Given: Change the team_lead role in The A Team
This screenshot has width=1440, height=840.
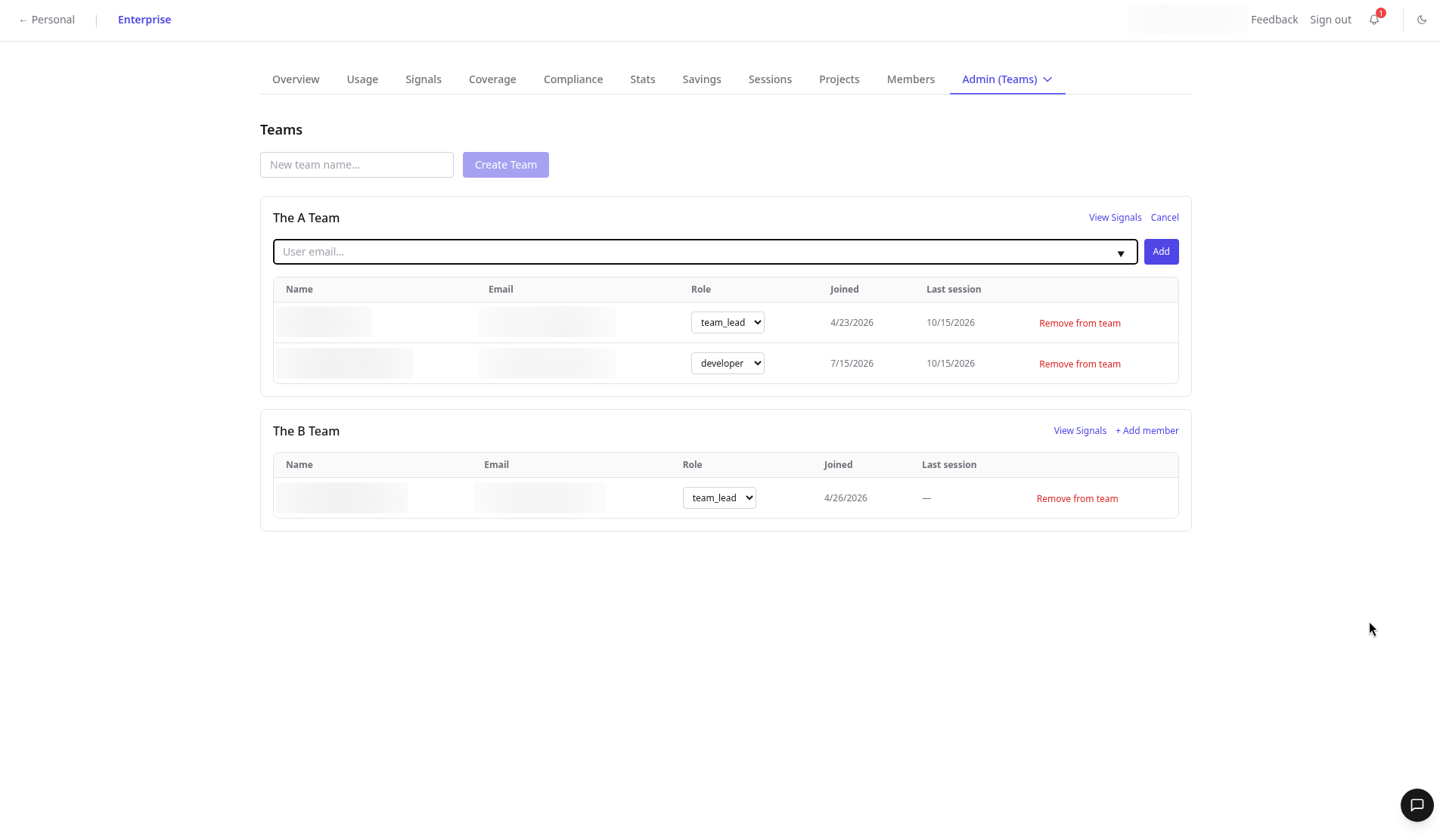Looking at the screenshot, I should click(x=728, y=322).
